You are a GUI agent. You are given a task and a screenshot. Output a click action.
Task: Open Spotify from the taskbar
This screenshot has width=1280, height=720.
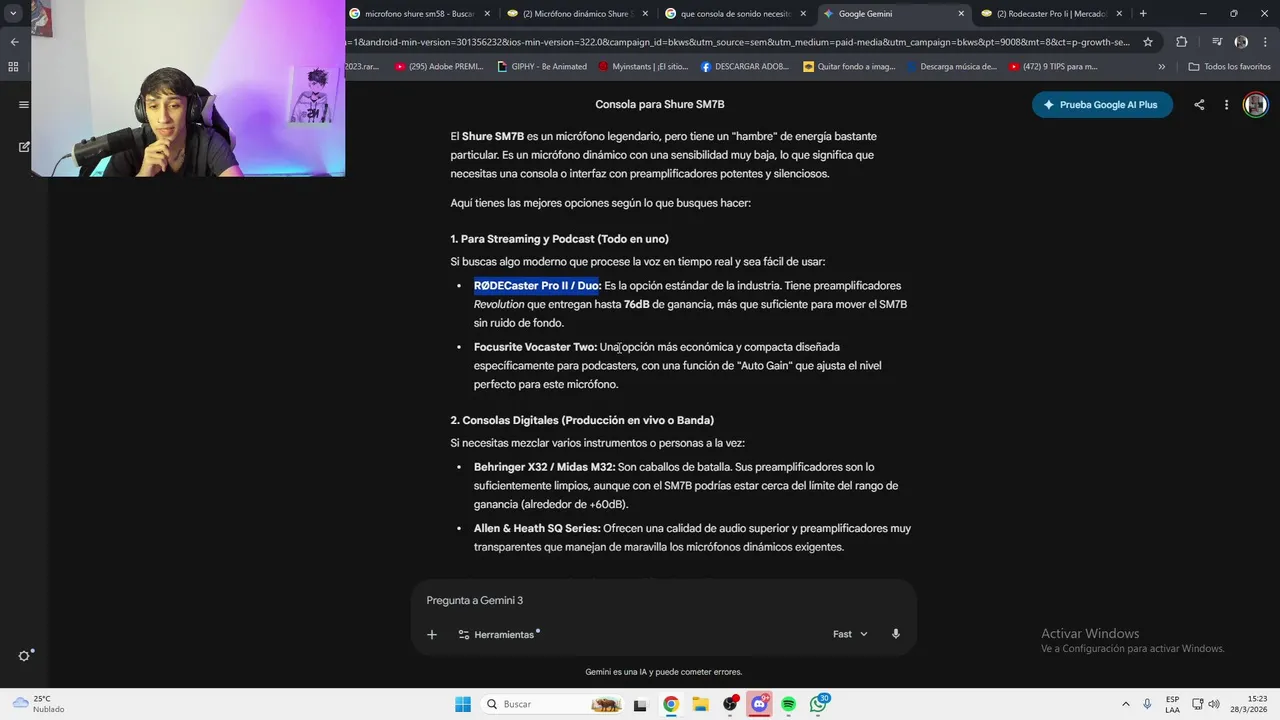(789, 704)
